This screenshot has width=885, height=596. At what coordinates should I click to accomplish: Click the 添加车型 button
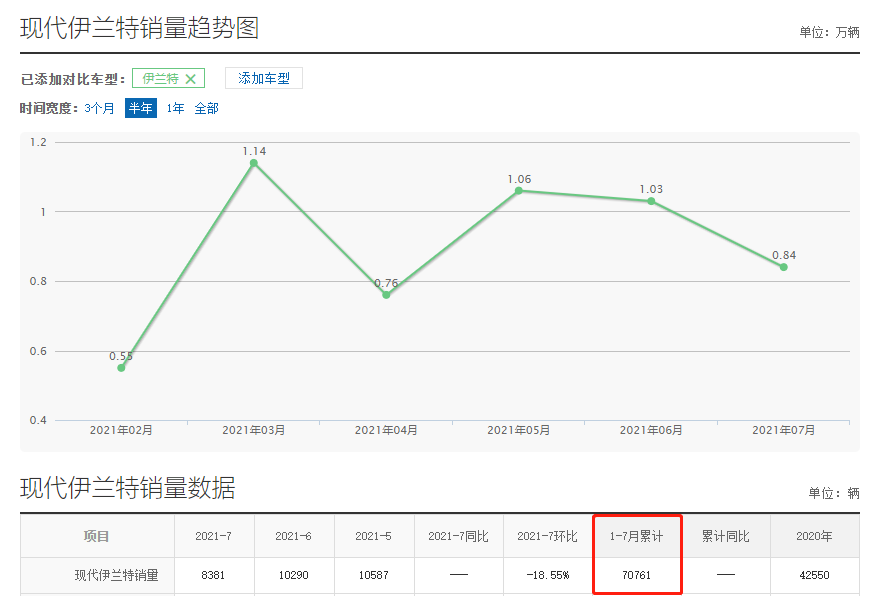(264, 78)
